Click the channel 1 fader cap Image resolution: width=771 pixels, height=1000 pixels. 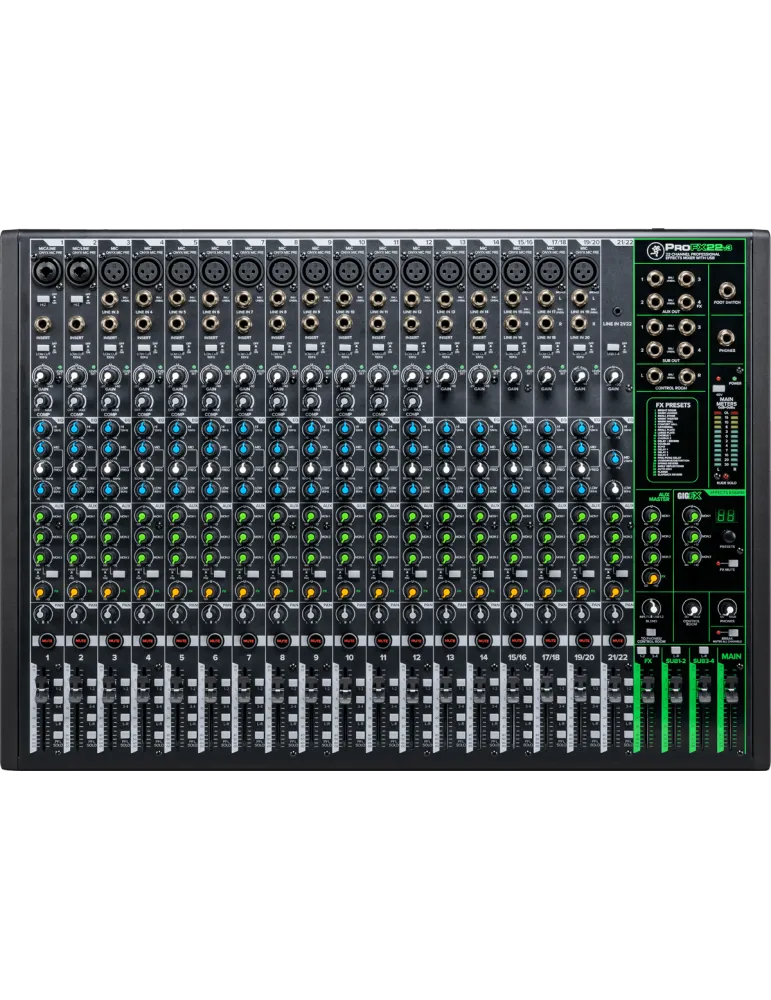pyautogui.click(x=41, y=691)
